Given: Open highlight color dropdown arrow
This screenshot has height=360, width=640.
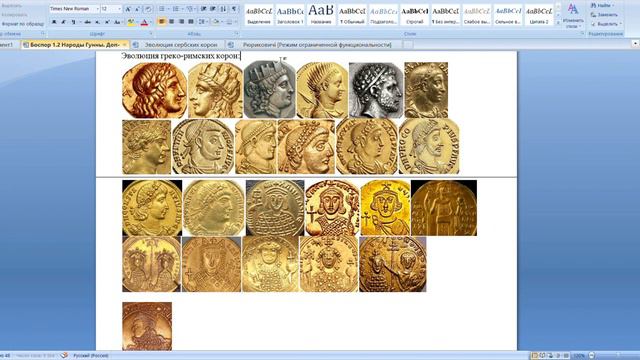Looking at the screenshot, I should click(137, 22).
